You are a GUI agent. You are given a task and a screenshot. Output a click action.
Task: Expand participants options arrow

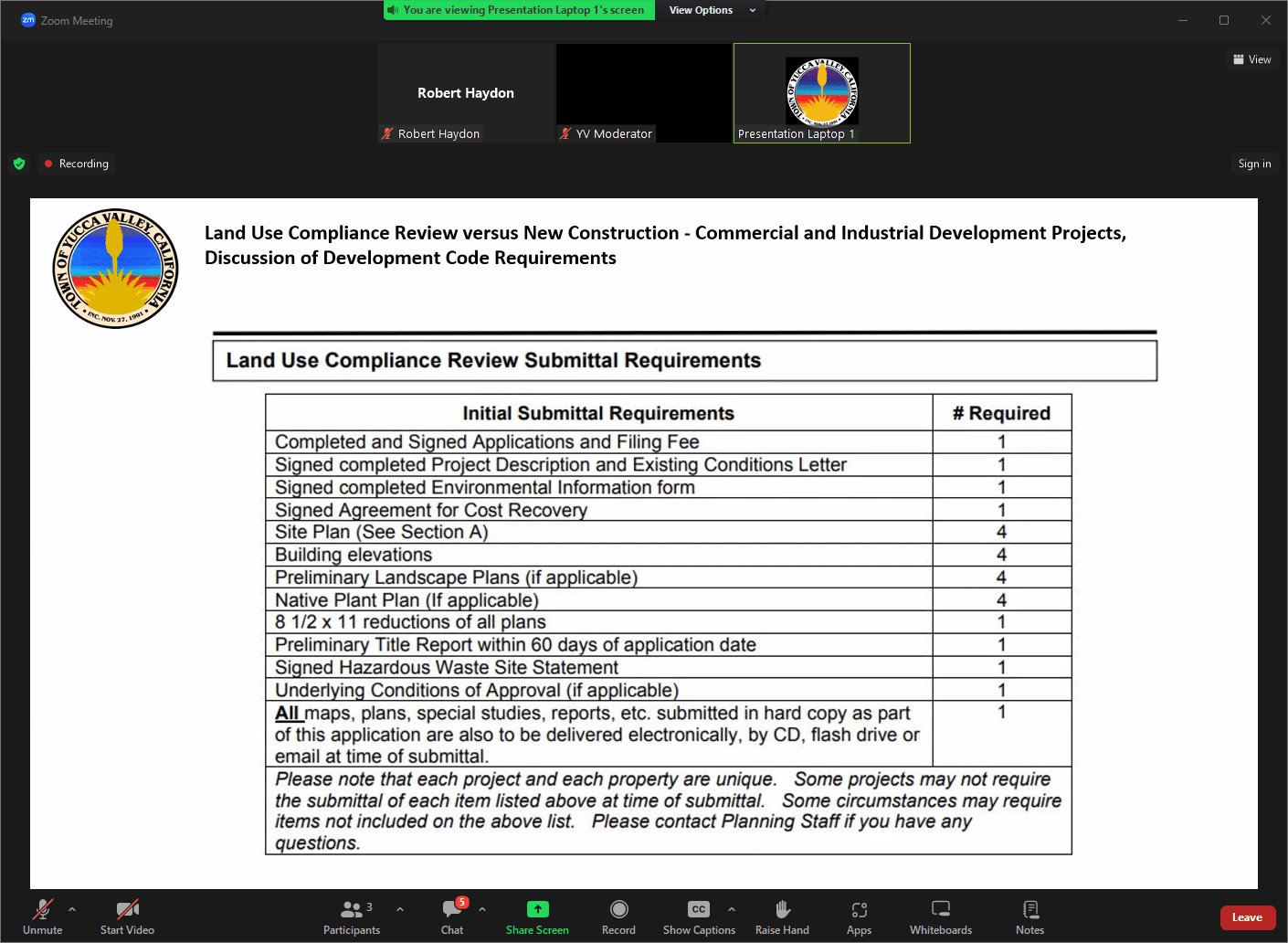[400, 909]
